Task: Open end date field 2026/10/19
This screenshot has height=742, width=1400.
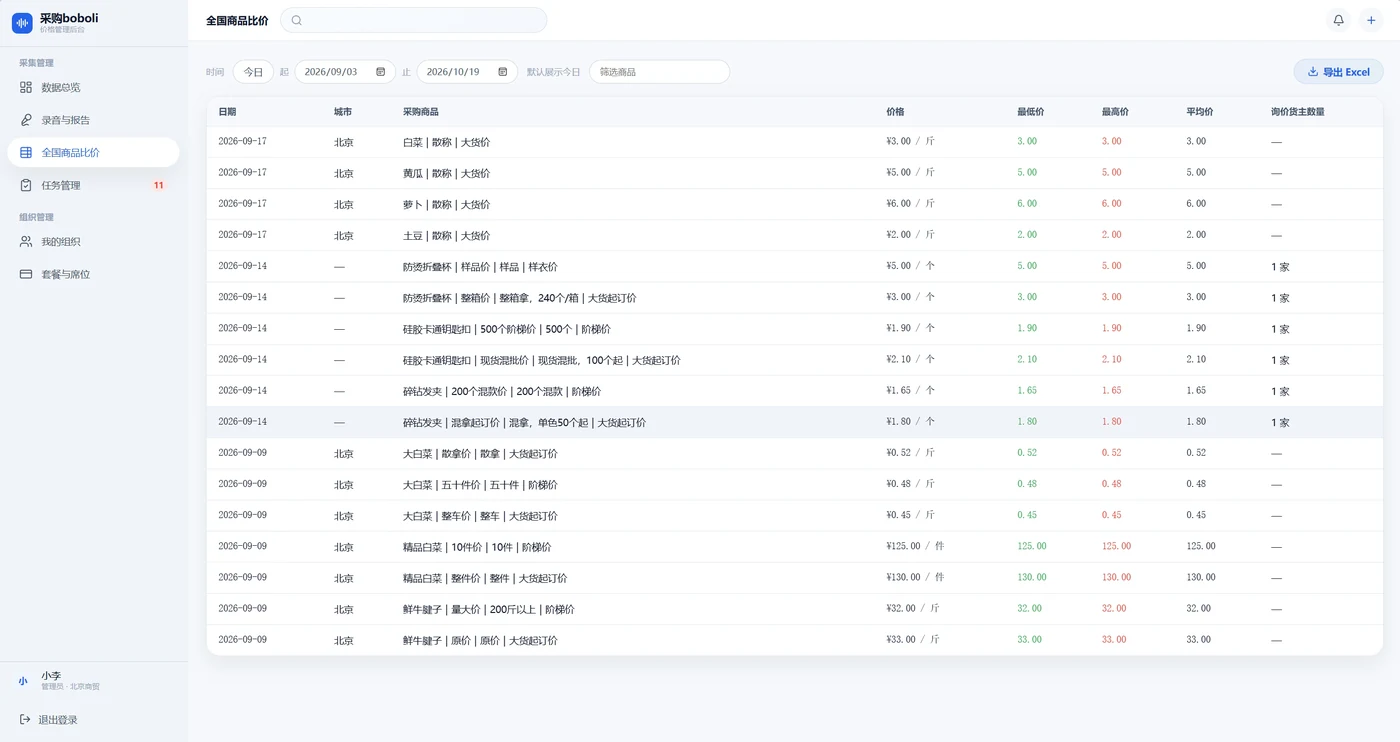Action: coord(467,72)
